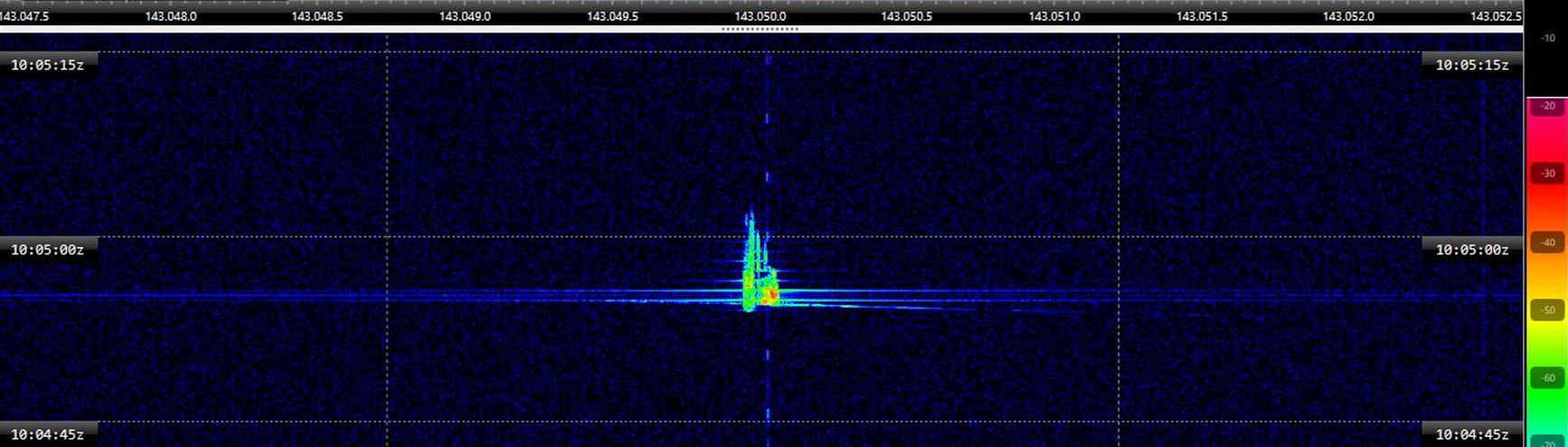Select the right-side 10:05:00z time marker
The width and height of the screenshot is (1568, 447).
click(1472, 250)
